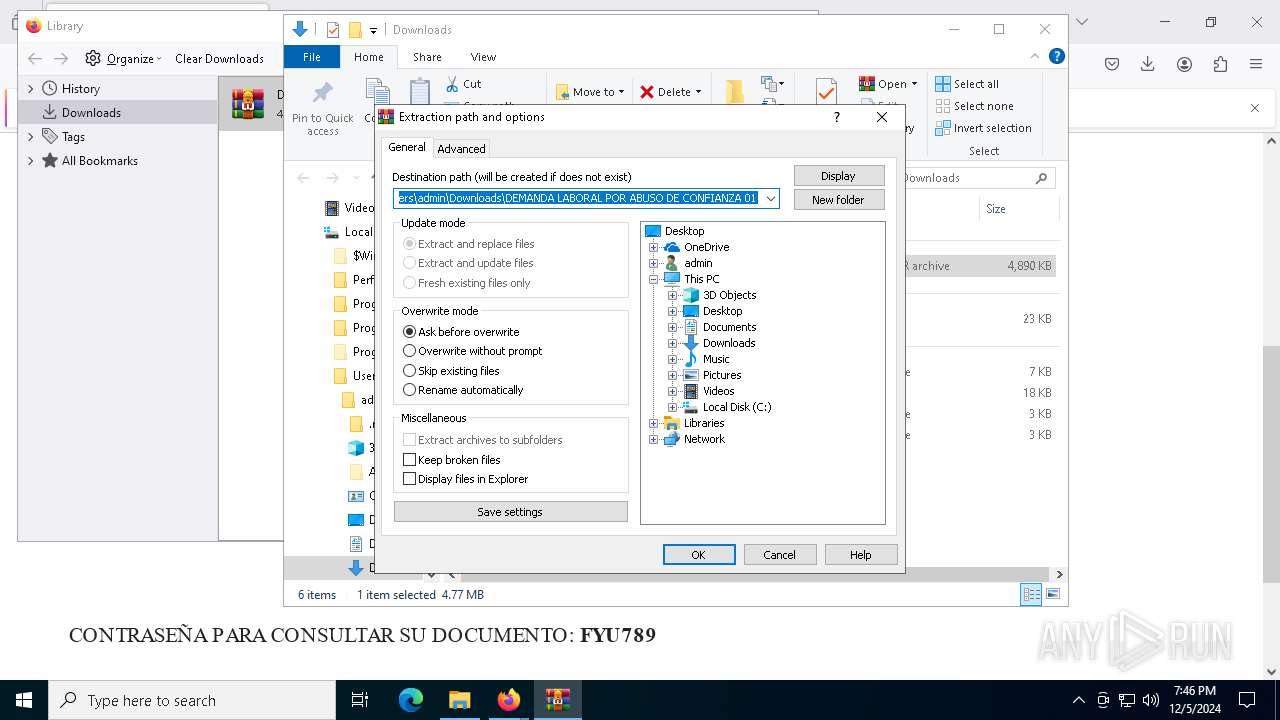1280x720 pixels.
Task: Open Share tab in Explorer ribbon
Action: (x=427, y=57)
